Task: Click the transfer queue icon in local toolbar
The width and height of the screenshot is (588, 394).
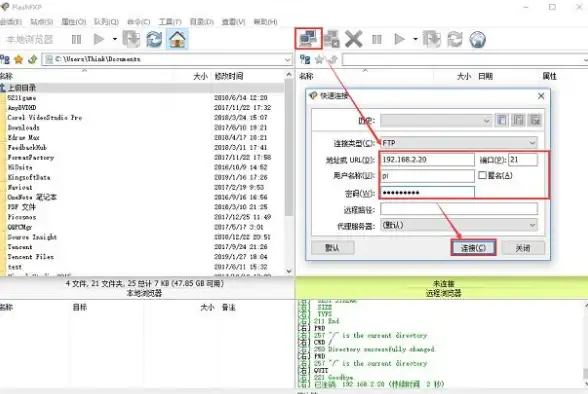Action: click(131, 39)
